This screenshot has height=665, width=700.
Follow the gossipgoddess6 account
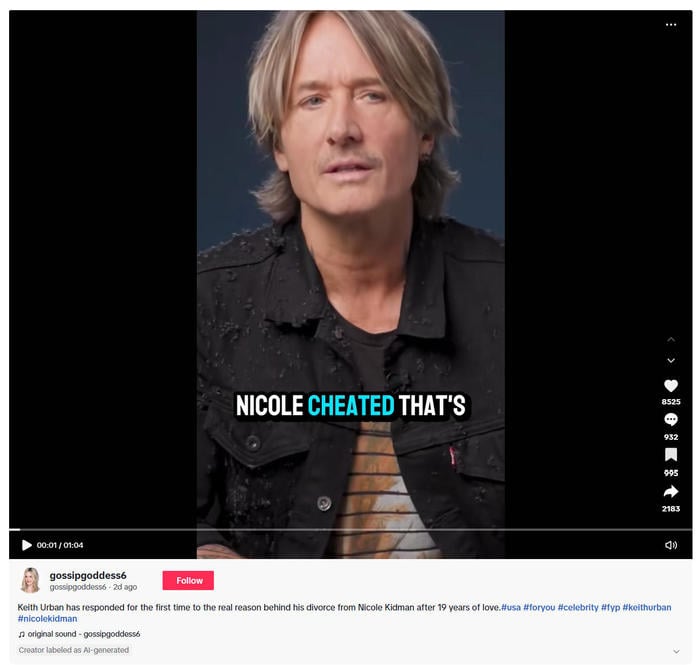pos(188,580)
